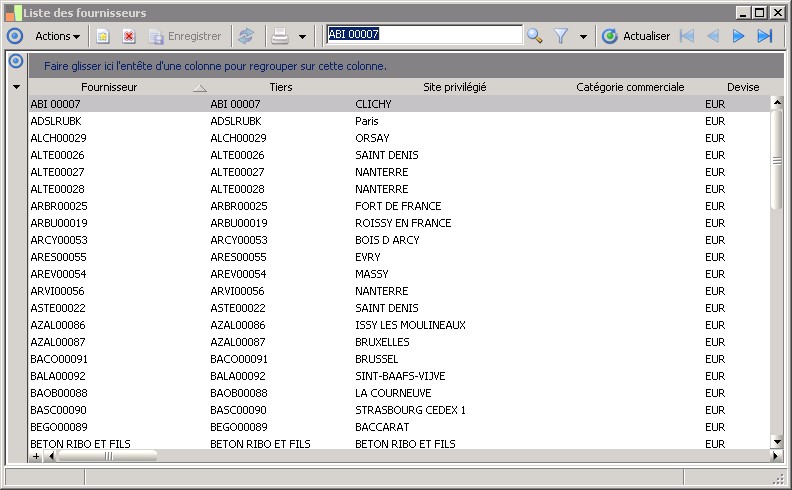This screenshot has width=792, height=490.
Task: Click the delete record red X icon
Action: [x=129, y=36]
